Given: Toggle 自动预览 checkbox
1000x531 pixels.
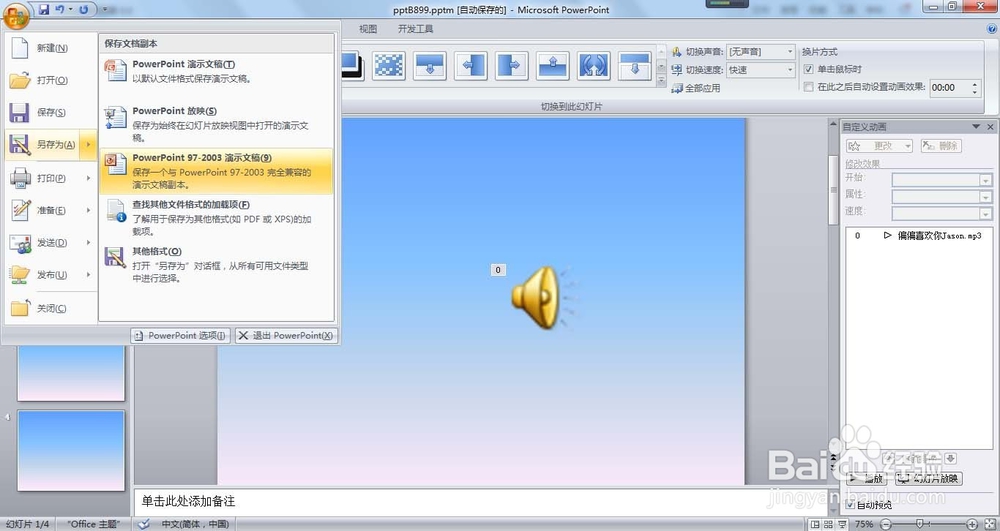Looking at the screenshot, I should 850,505.
